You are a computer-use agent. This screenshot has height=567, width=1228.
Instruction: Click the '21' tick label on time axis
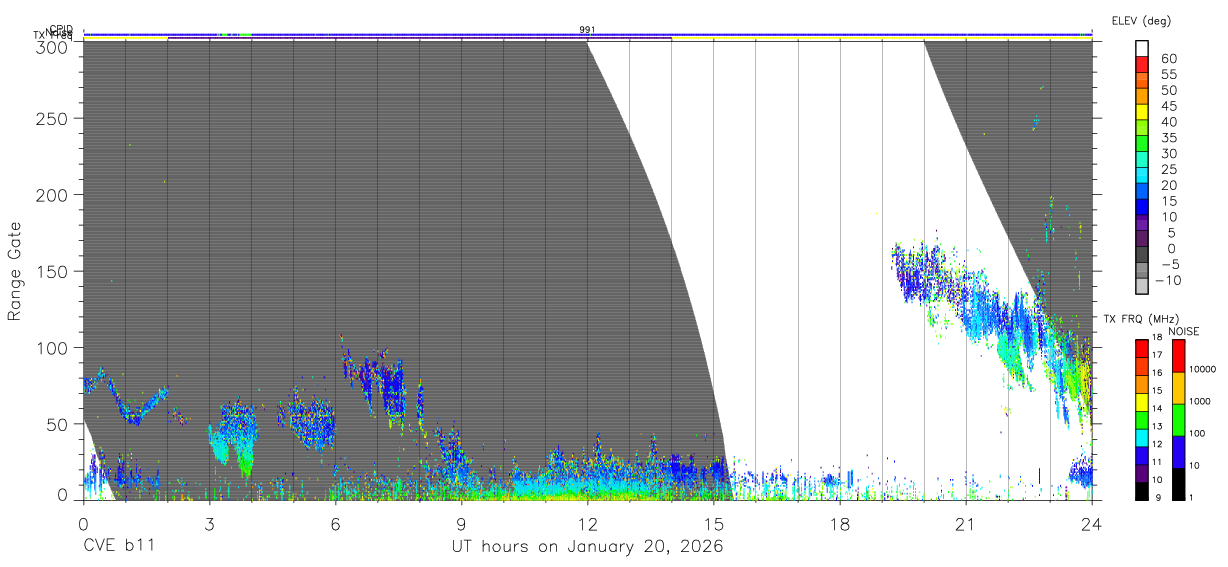click(x=965, y=523)
